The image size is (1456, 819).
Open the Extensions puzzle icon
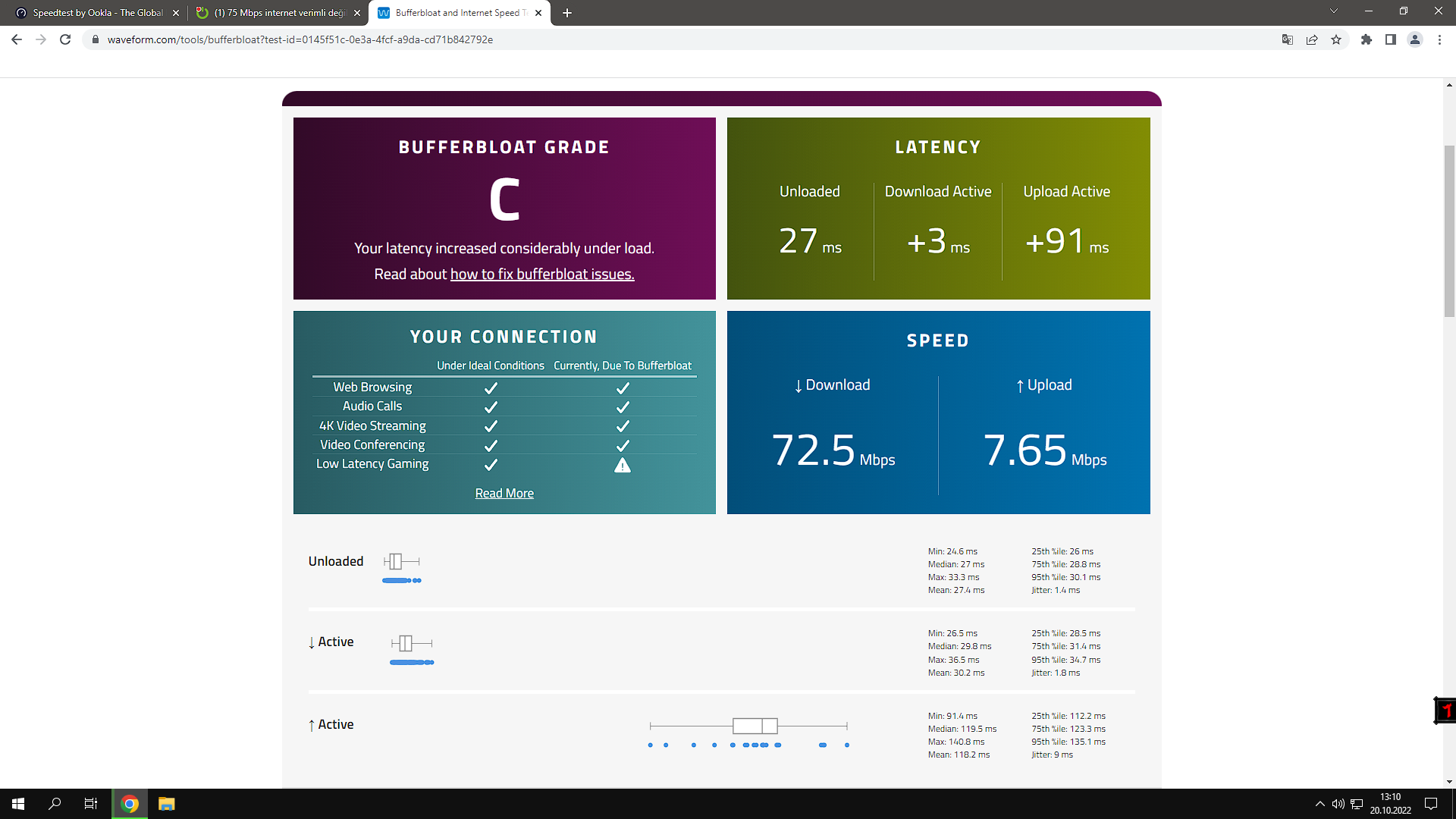(x=1367, y=39)
